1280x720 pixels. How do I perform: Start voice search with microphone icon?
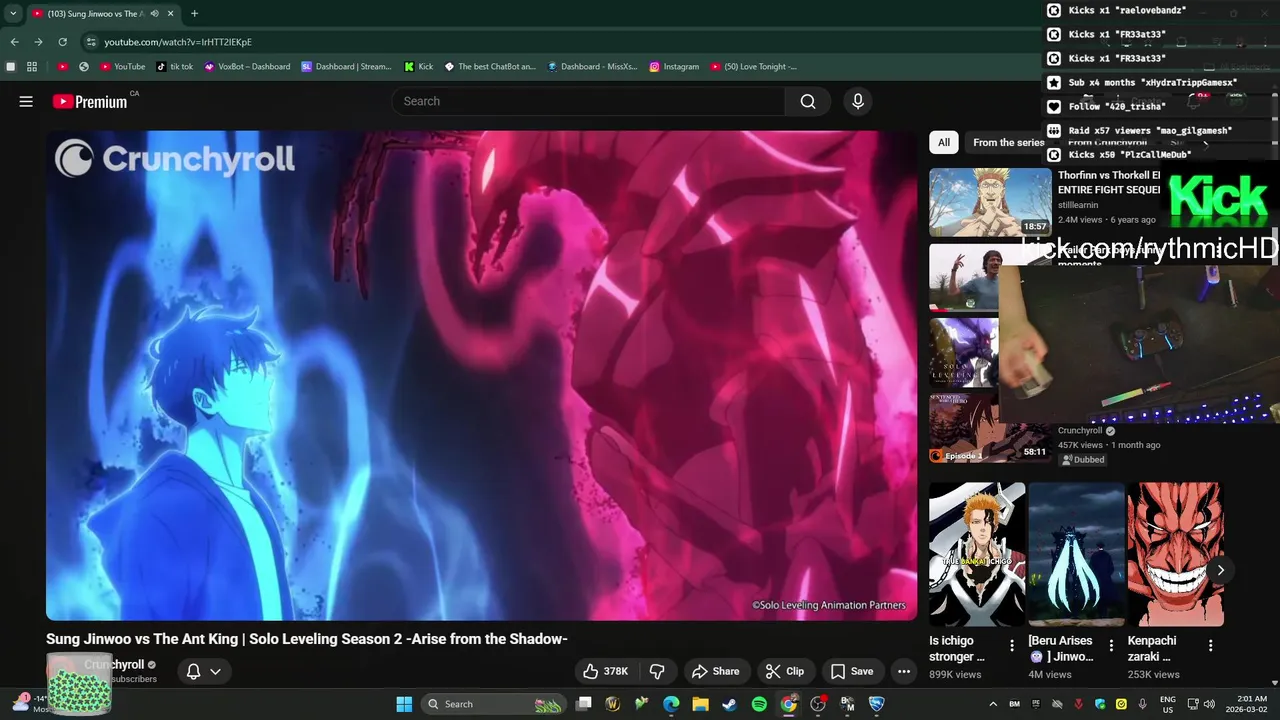[x=857, y=101]
